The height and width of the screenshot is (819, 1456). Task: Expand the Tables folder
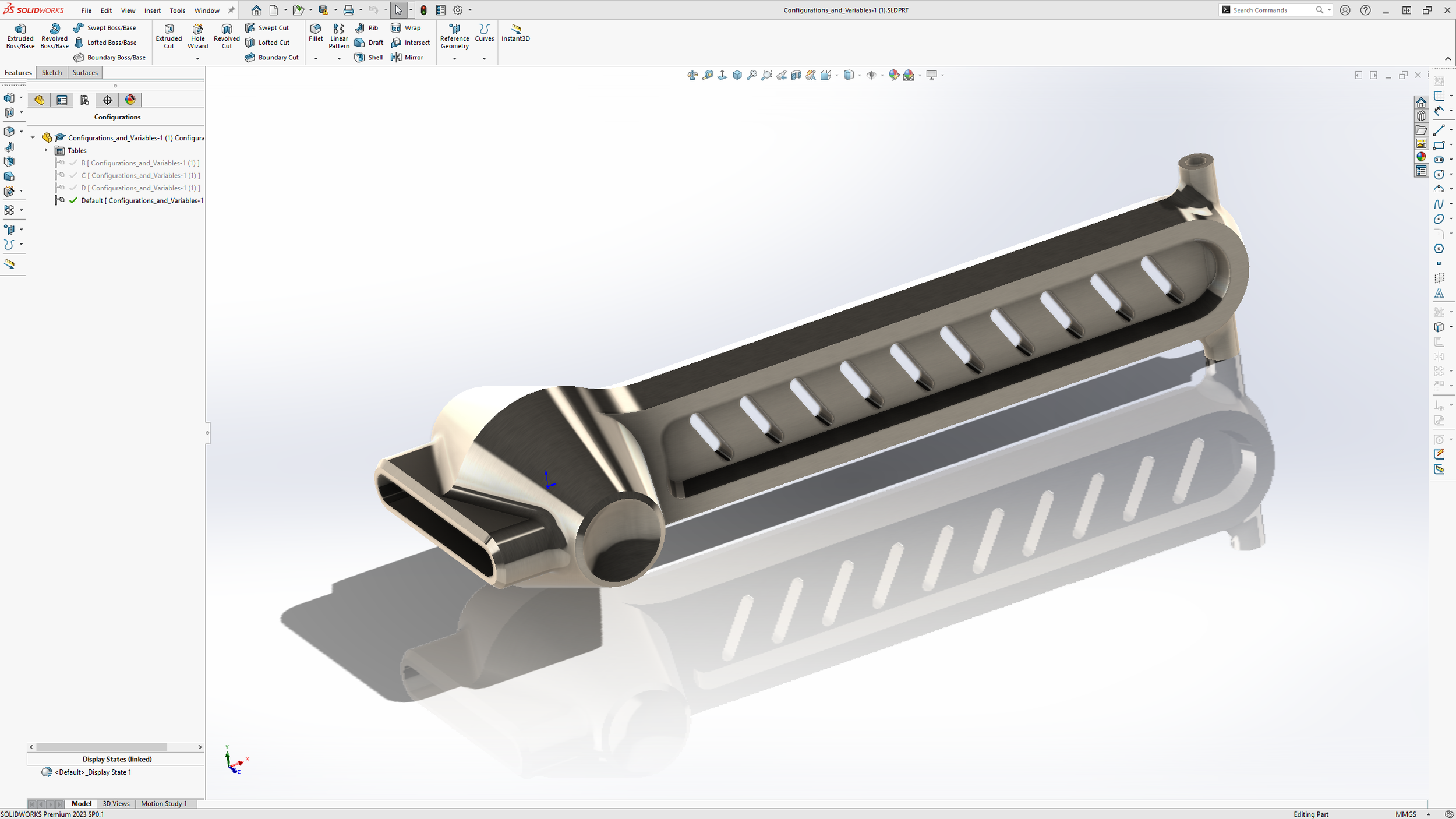tap(46, 150)
